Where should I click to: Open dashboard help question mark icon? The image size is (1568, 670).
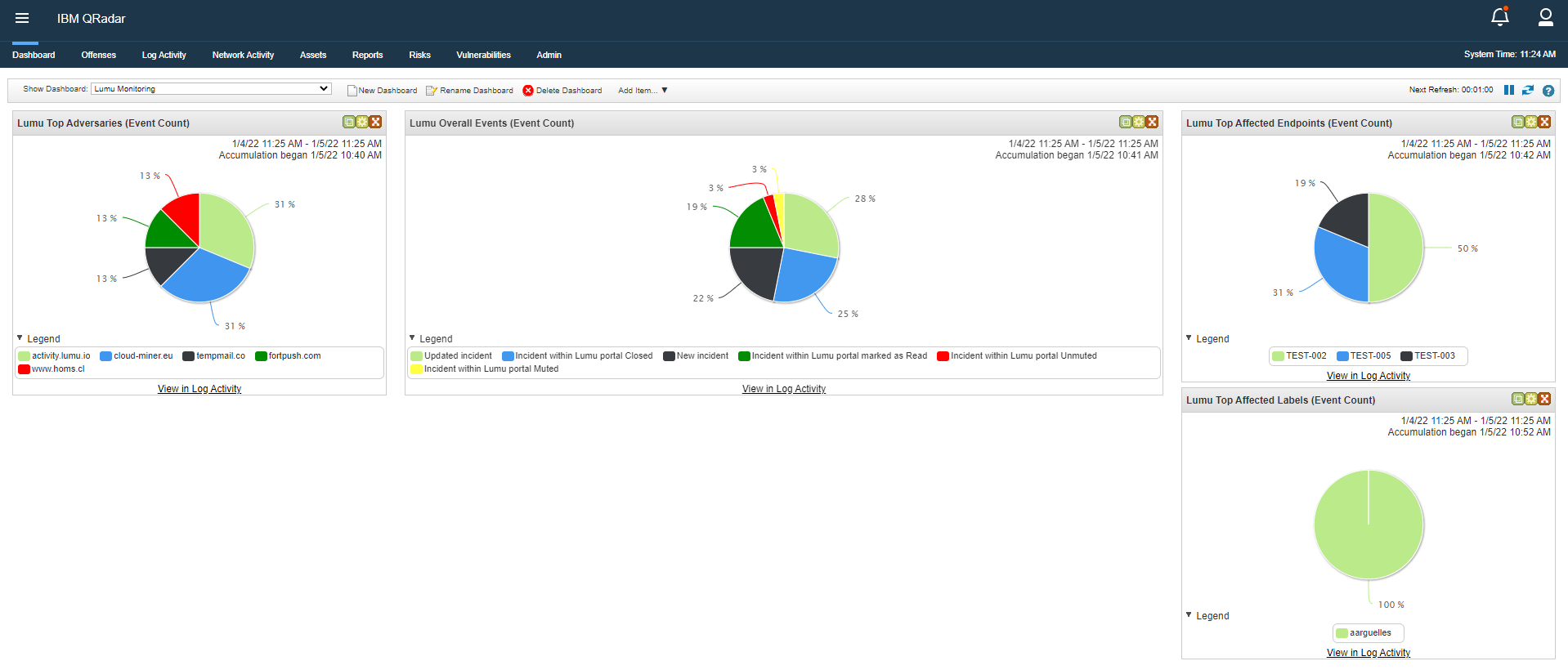[x=1548, y=91]
